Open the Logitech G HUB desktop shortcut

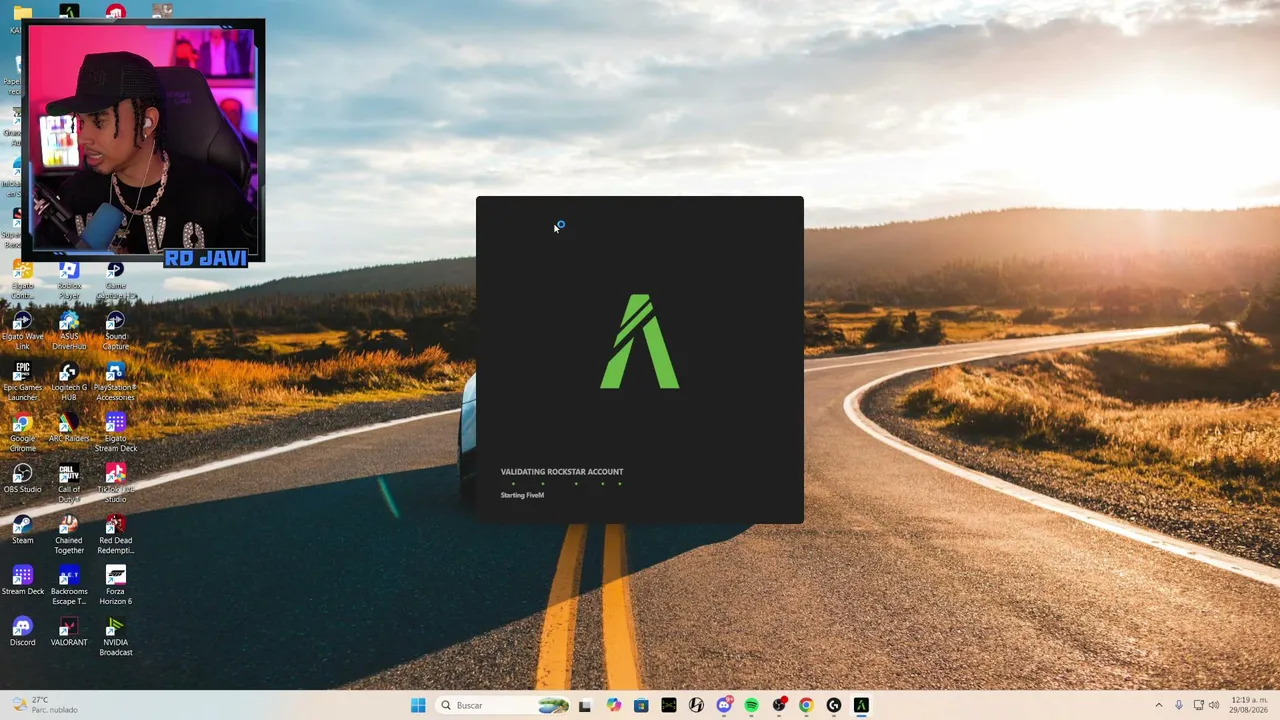coord(69,383)
